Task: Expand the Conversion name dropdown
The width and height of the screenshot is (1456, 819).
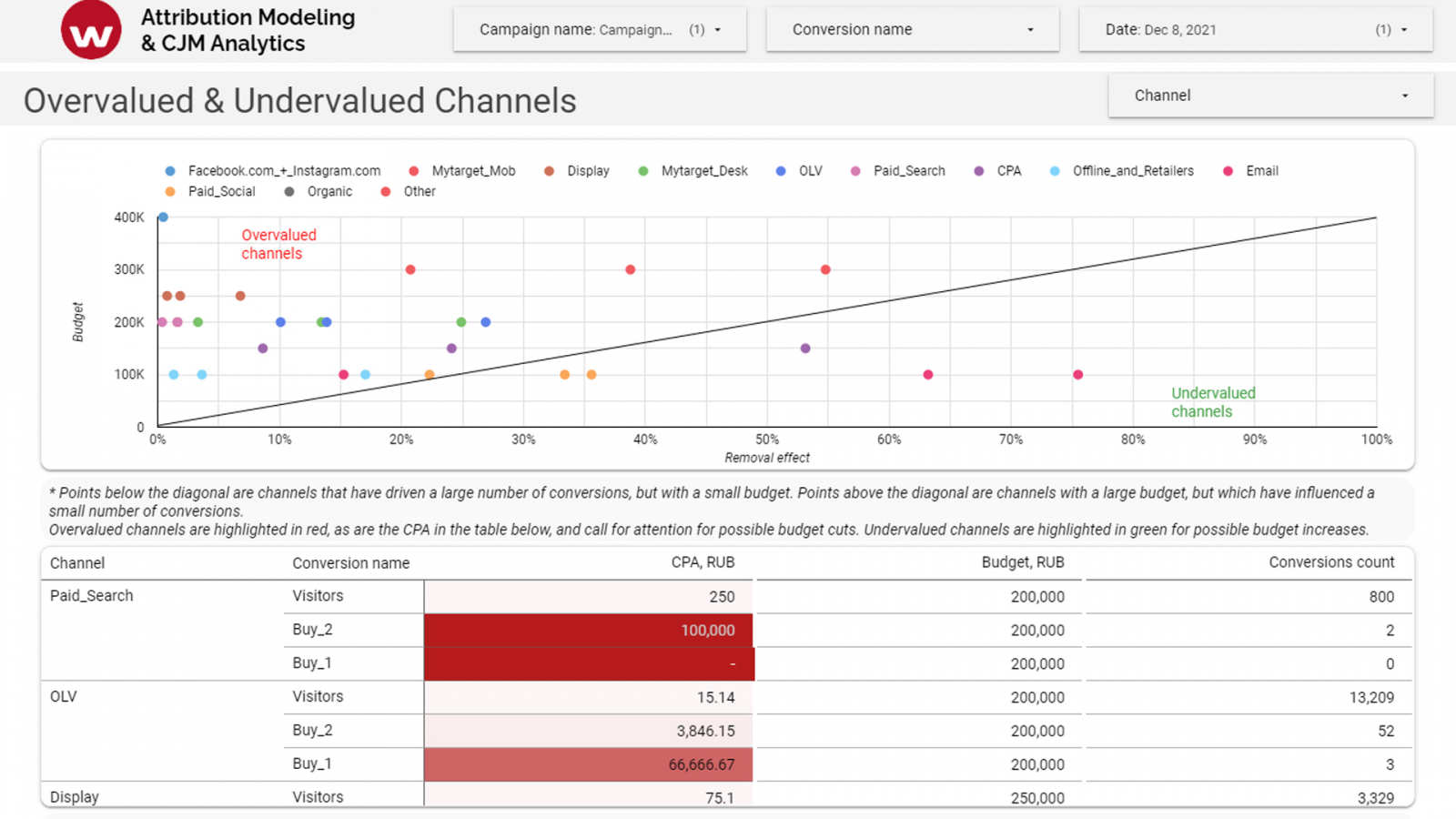Action: point(912,30)
